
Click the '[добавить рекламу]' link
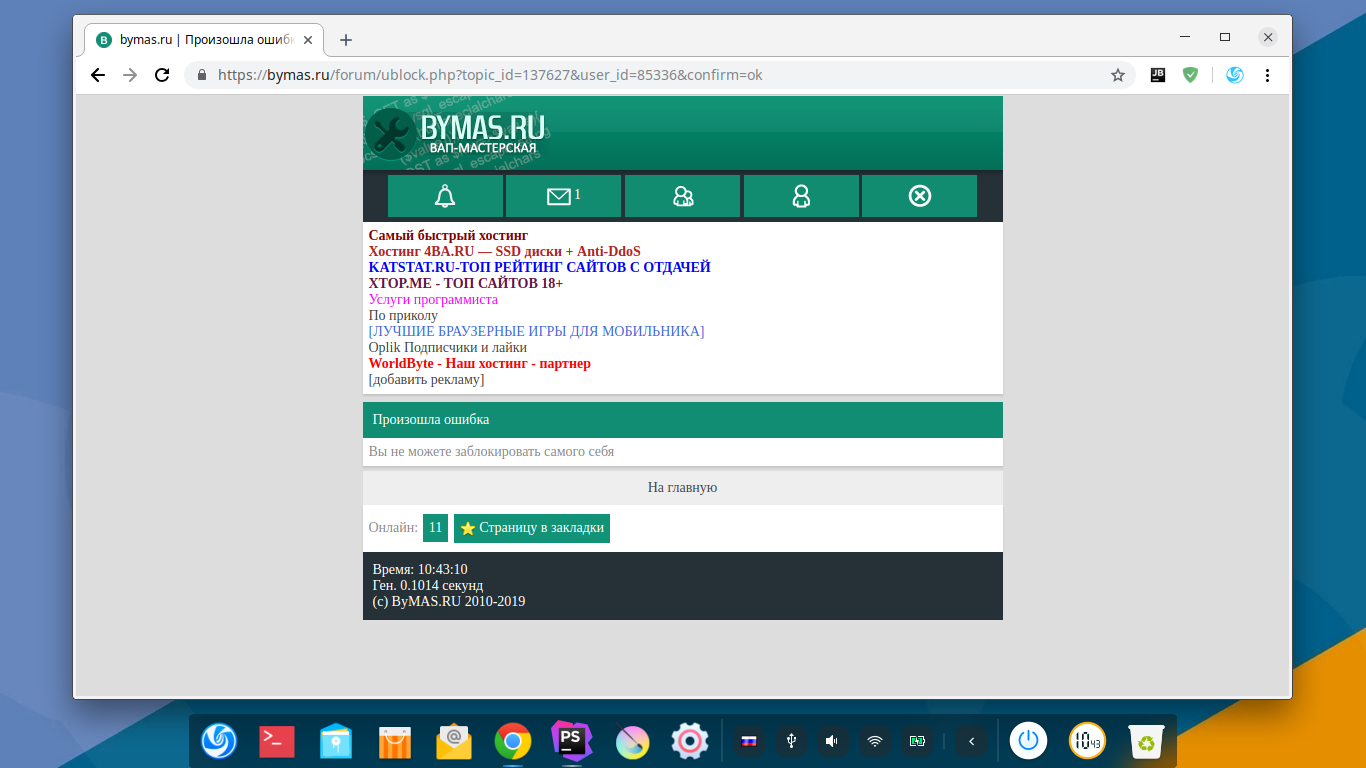[x=426, y=380]
